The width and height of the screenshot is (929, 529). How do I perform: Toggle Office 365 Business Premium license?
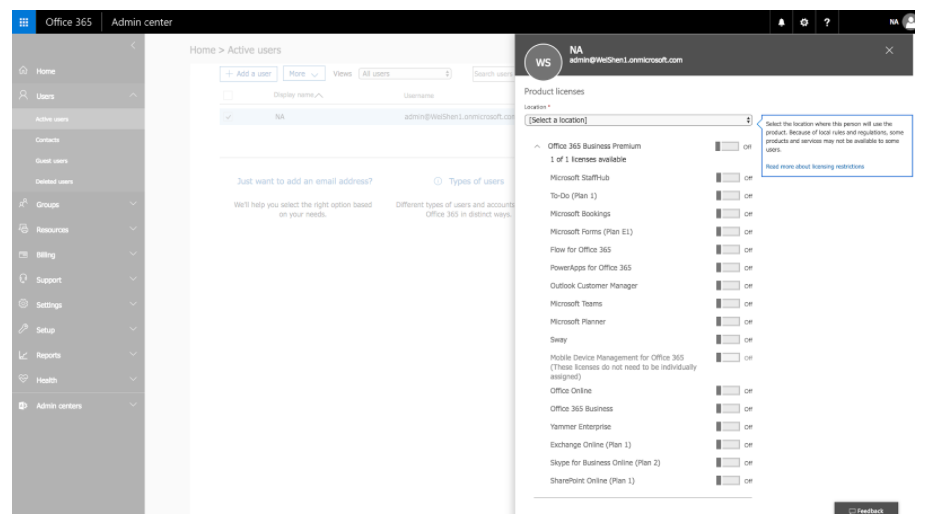click(x=727, y=146)
